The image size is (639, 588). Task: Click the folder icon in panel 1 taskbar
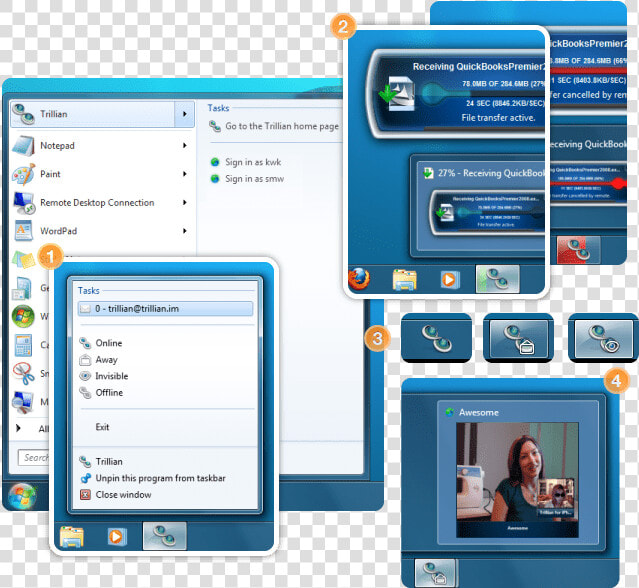click(72, 536)
